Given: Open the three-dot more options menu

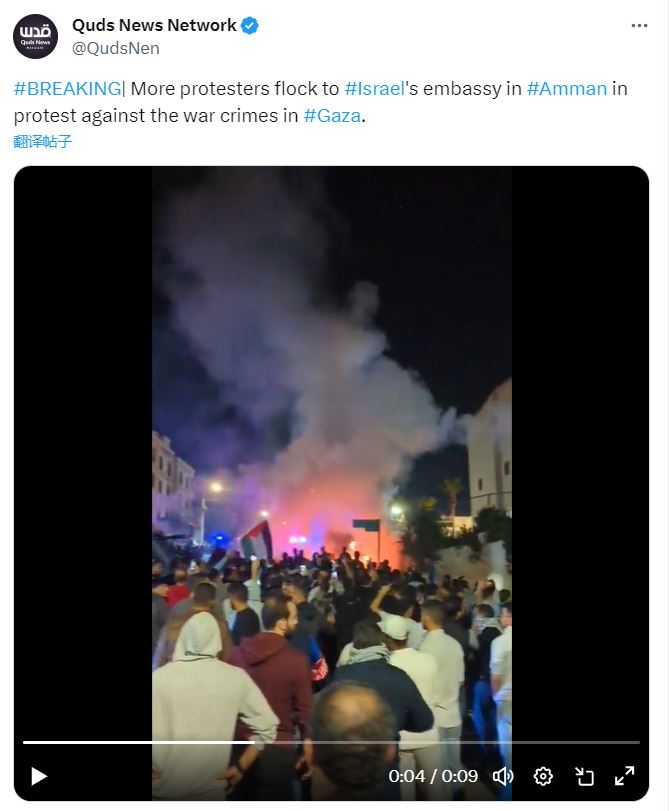Looking at the screenshot, I should click(x=640, y=25).
